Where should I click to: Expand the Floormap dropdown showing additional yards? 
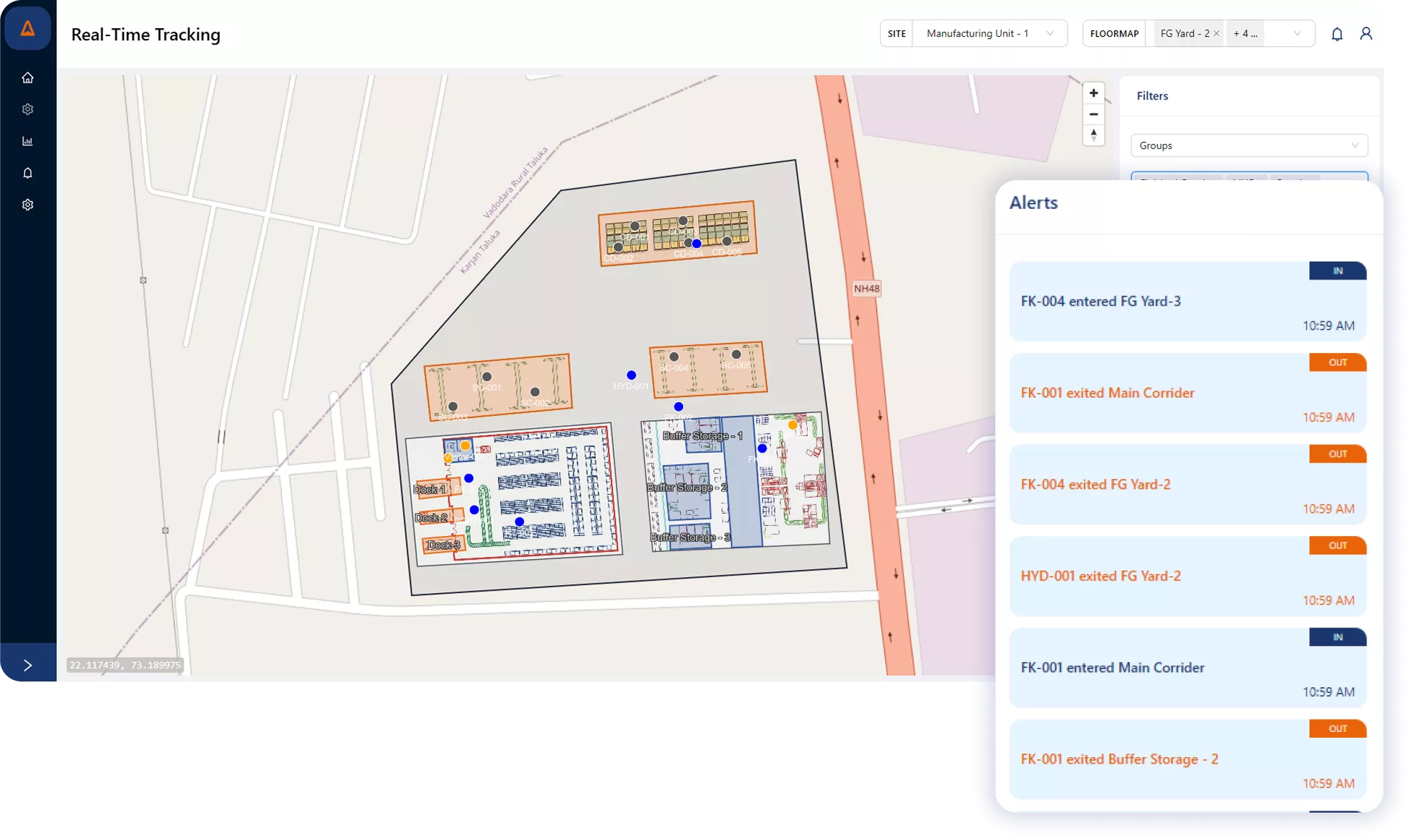coord(1296,33)
